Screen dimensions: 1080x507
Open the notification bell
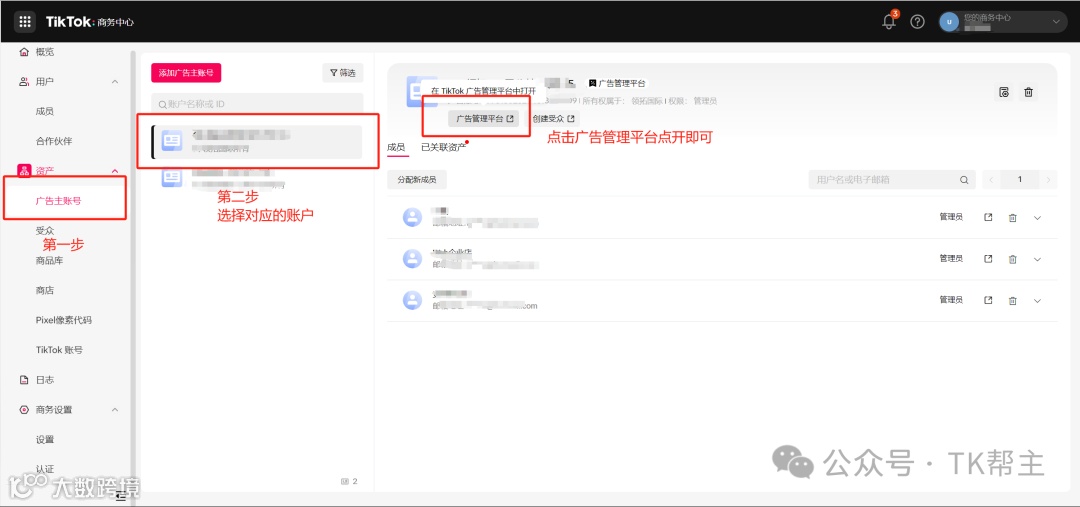coord(889,21)
